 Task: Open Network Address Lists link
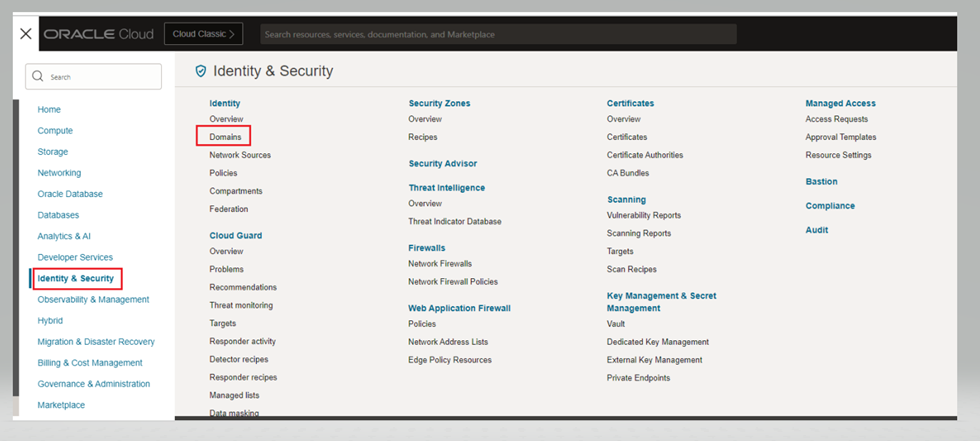pos(448,342)
